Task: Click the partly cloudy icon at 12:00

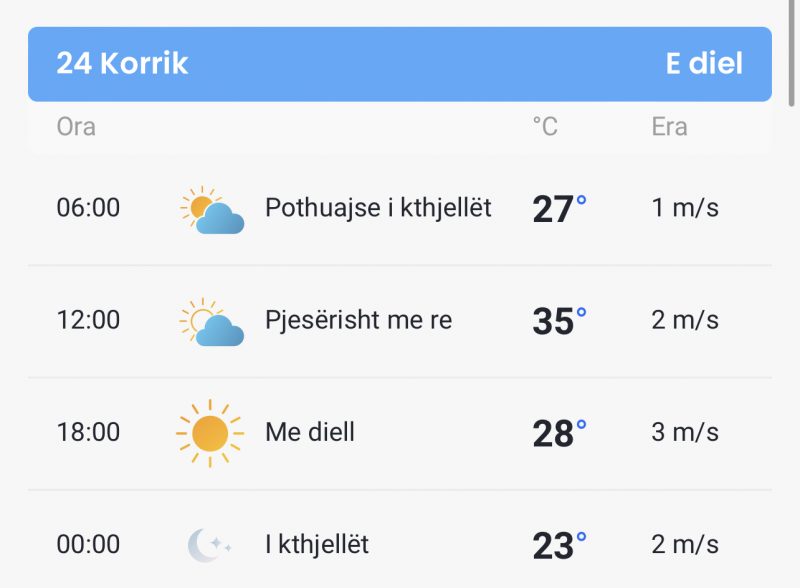Action: click(x=212, y=322)
